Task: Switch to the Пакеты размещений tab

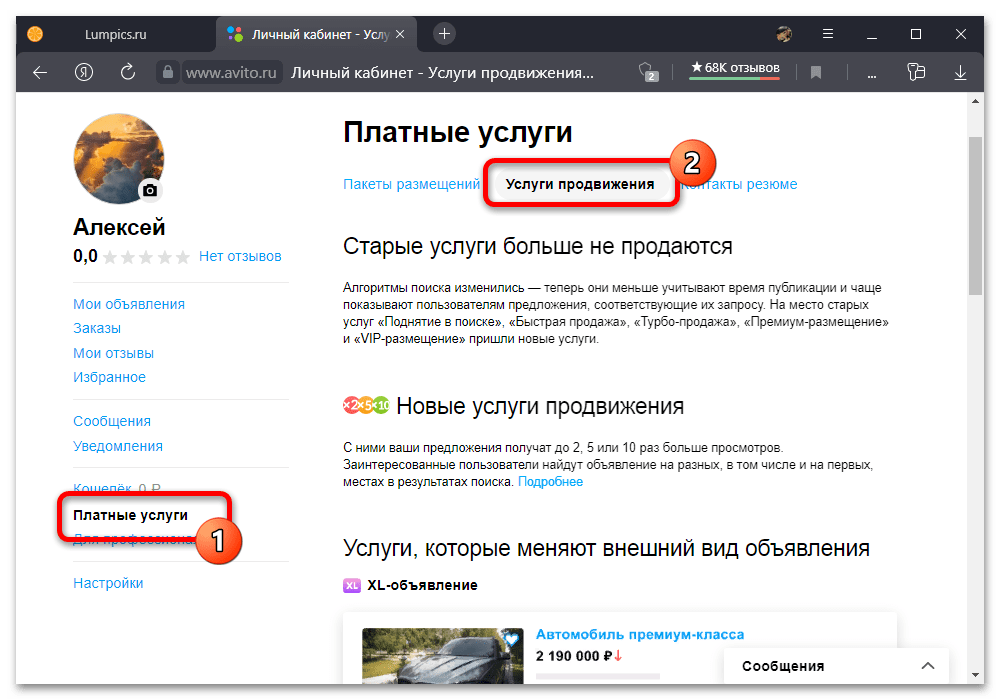Action: (x=411, y=184)
